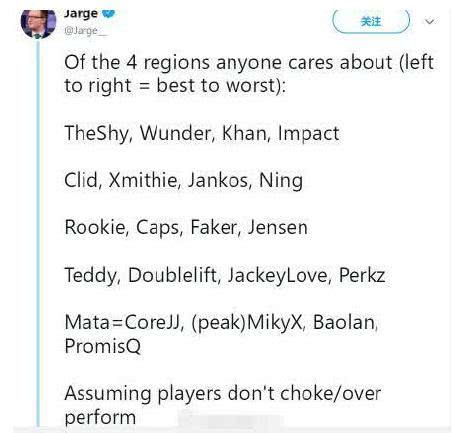Screen dimensions: 454x433
Task: Click the name Impact in the tweet
Action: point(308,134)
